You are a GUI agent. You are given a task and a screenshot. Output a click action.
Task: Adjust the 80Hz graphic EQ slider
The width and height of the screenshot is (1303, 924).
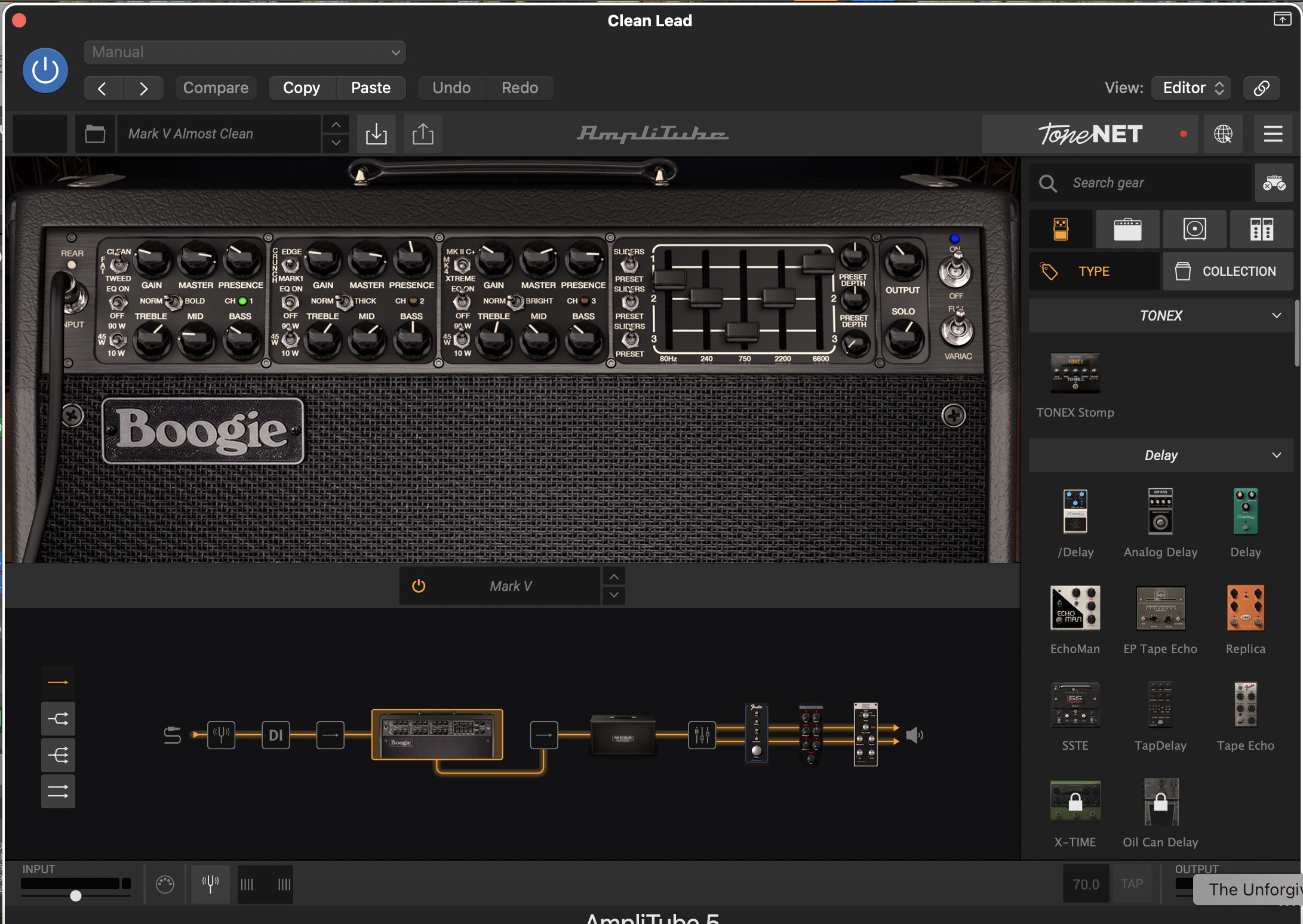668,279
